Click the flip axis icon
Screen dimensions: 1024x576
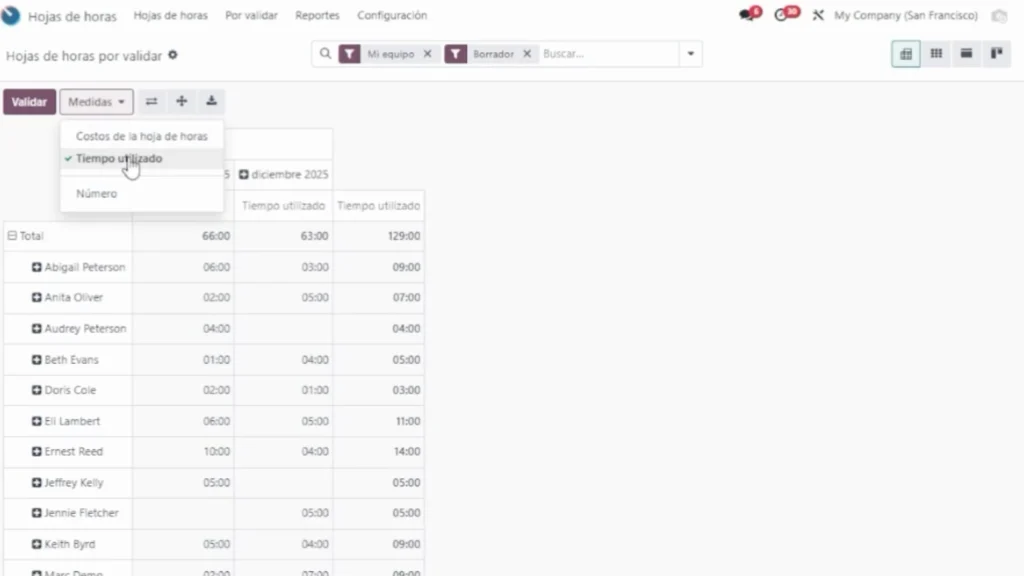click(x=151, y=101)
